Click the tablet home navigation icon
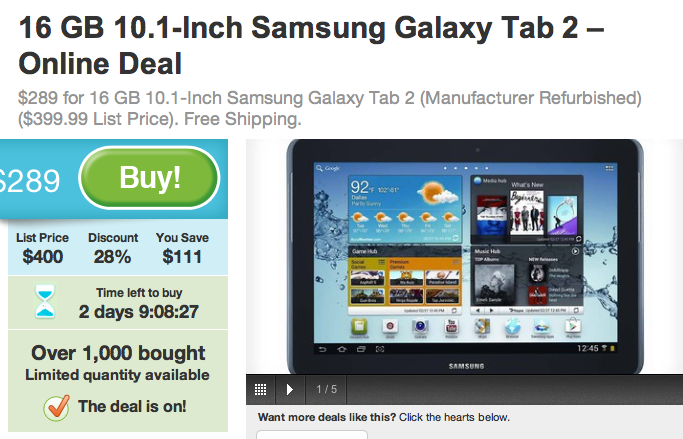The image size is (683, 439). pos(342,349)
